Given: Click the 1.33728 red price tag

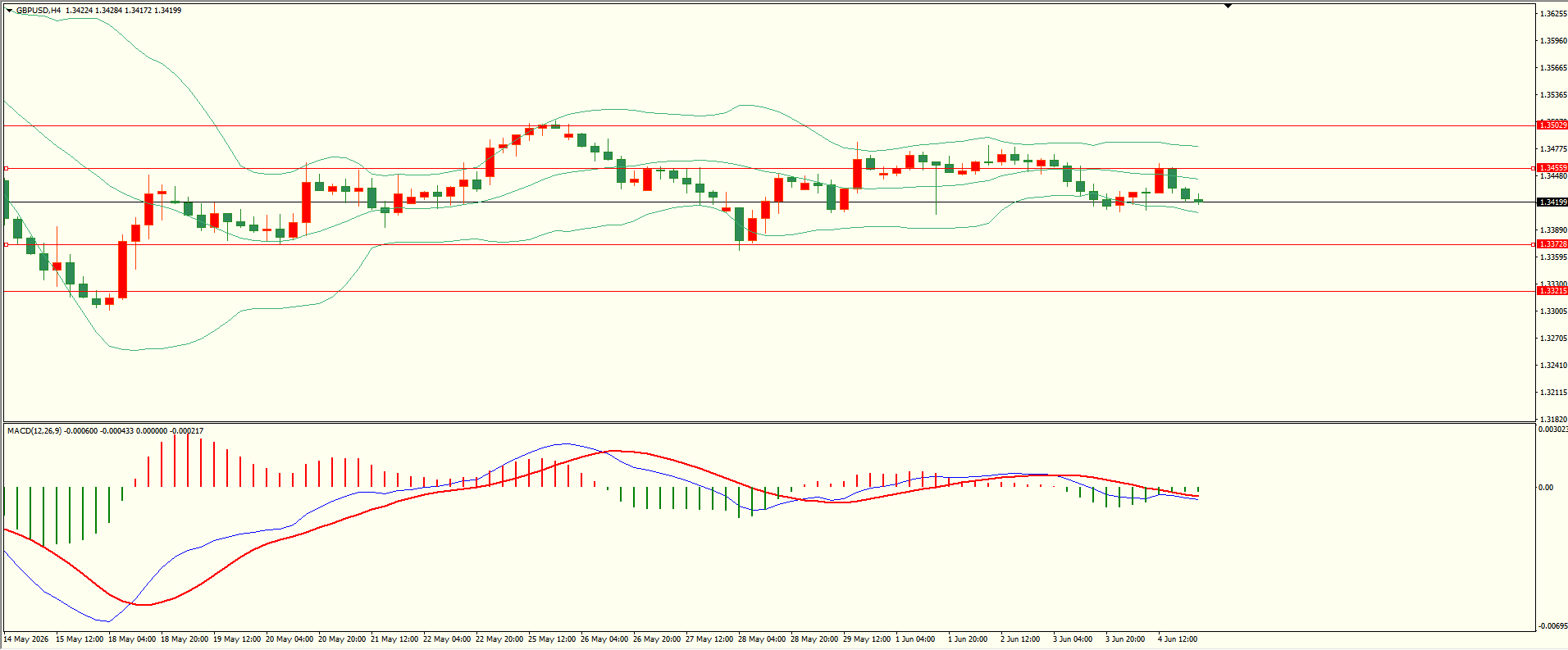Looking at the screenshot, I should 1552,244.
